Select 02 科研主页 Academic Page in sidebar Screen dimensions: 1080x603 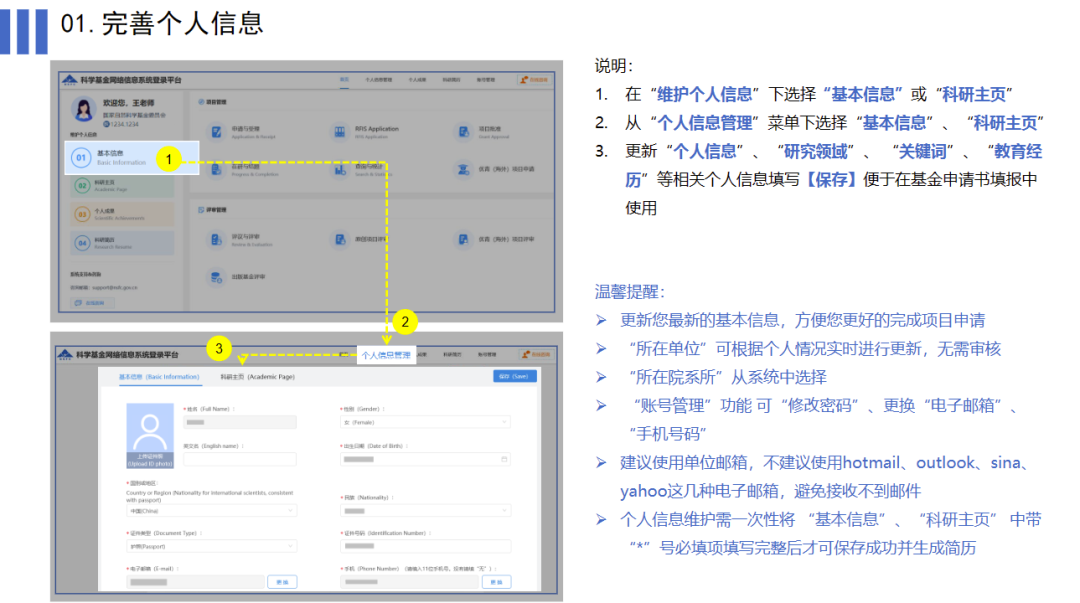click(122, 185)
